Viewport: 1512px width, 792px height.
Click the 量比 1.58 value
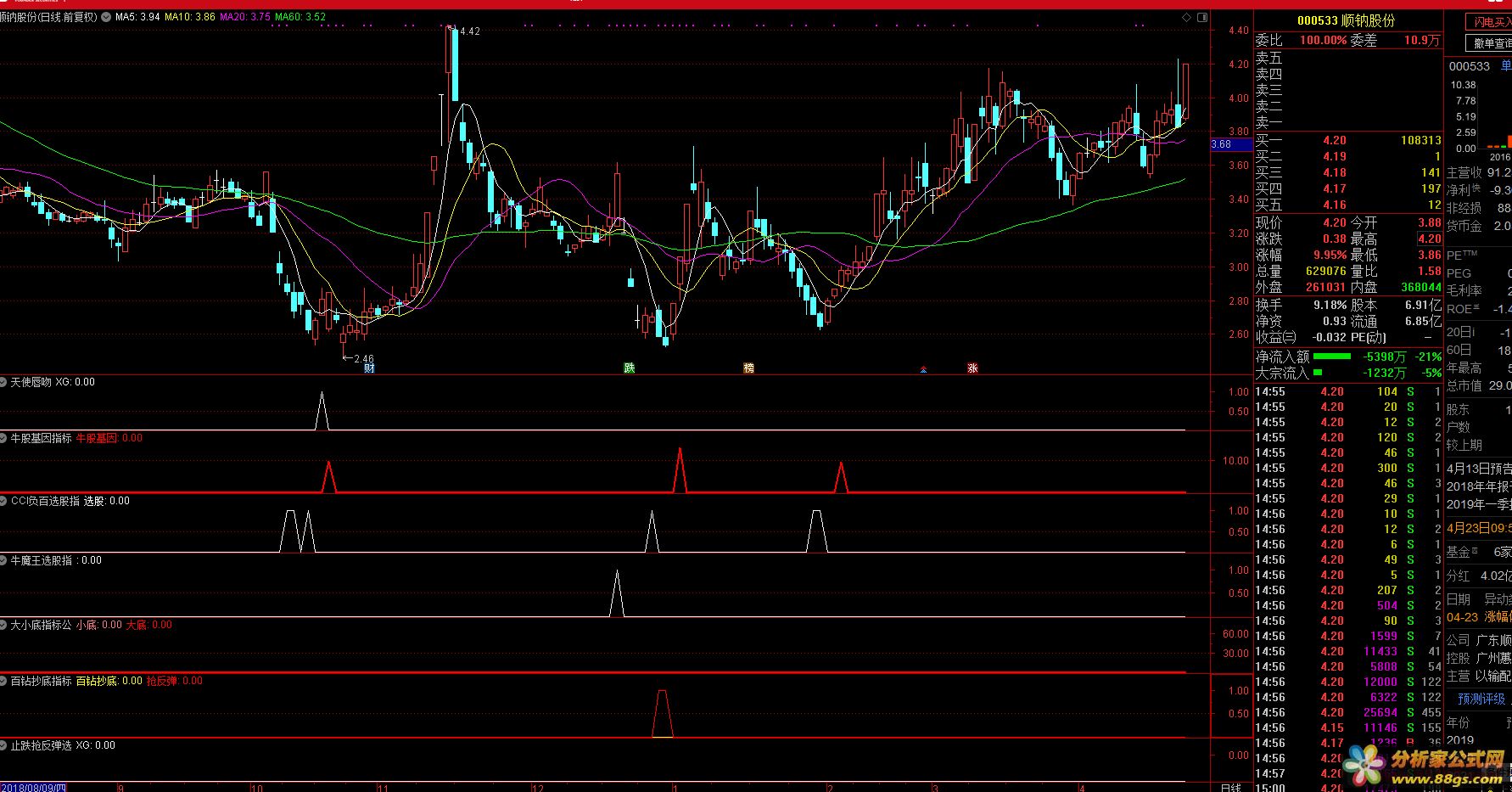pos(1429,271)
